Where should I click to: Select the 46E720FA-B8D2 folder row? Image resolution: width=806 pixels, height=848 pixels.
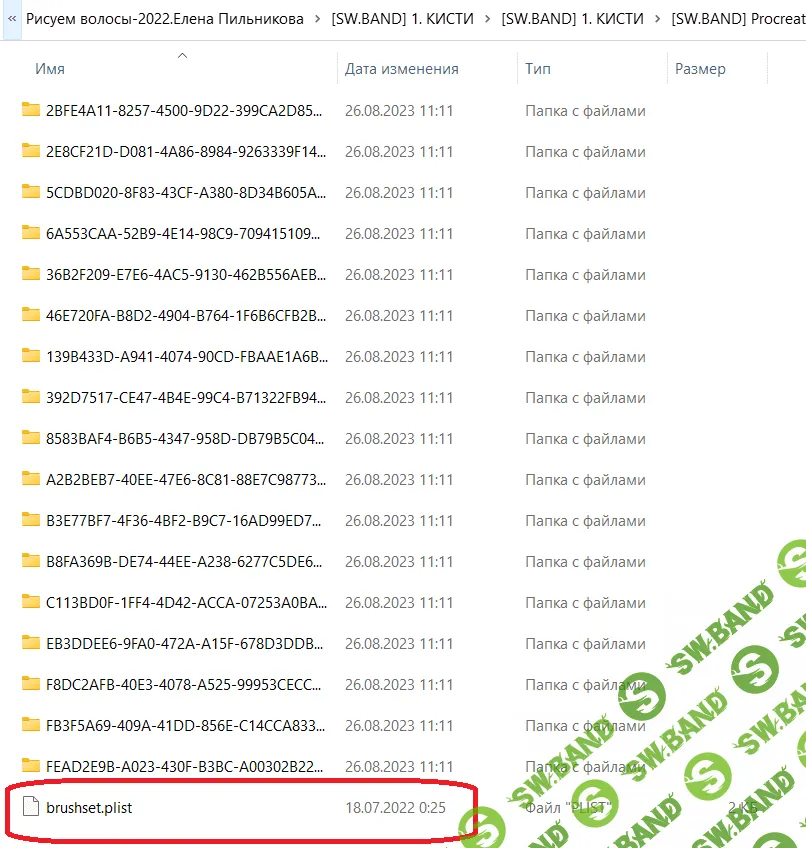point(186,315)
